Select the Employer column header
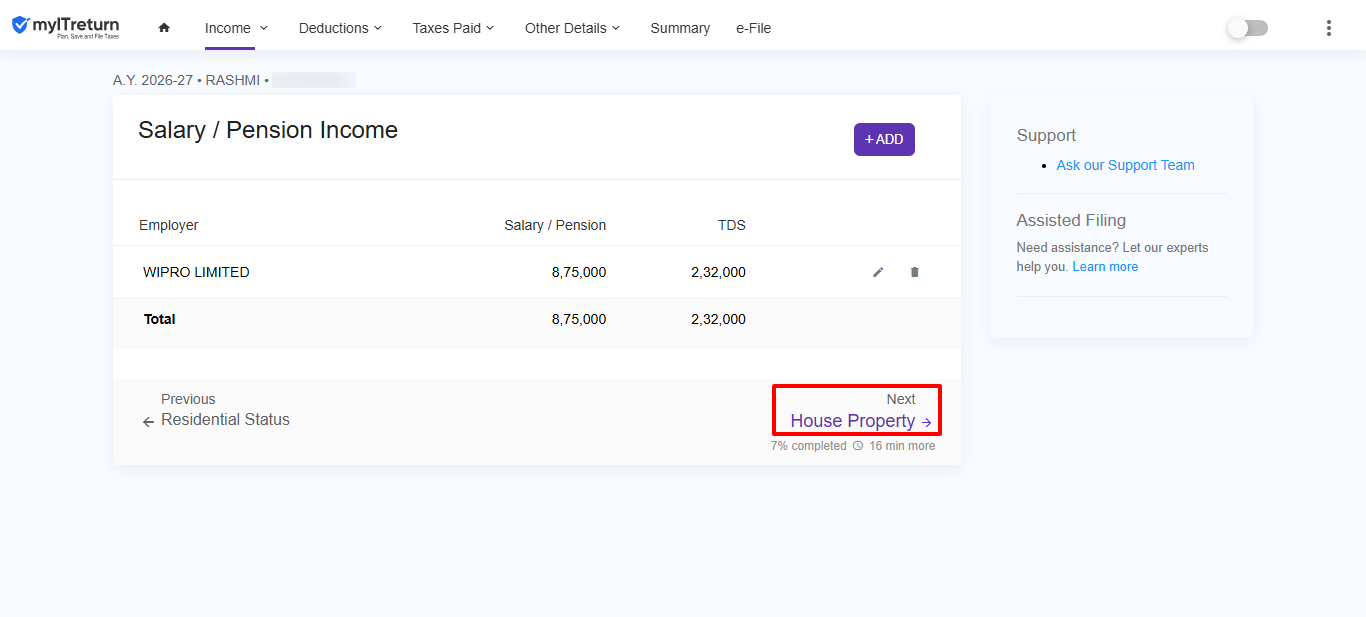Screen dimensions: 1366x617 tap(168, 225)
